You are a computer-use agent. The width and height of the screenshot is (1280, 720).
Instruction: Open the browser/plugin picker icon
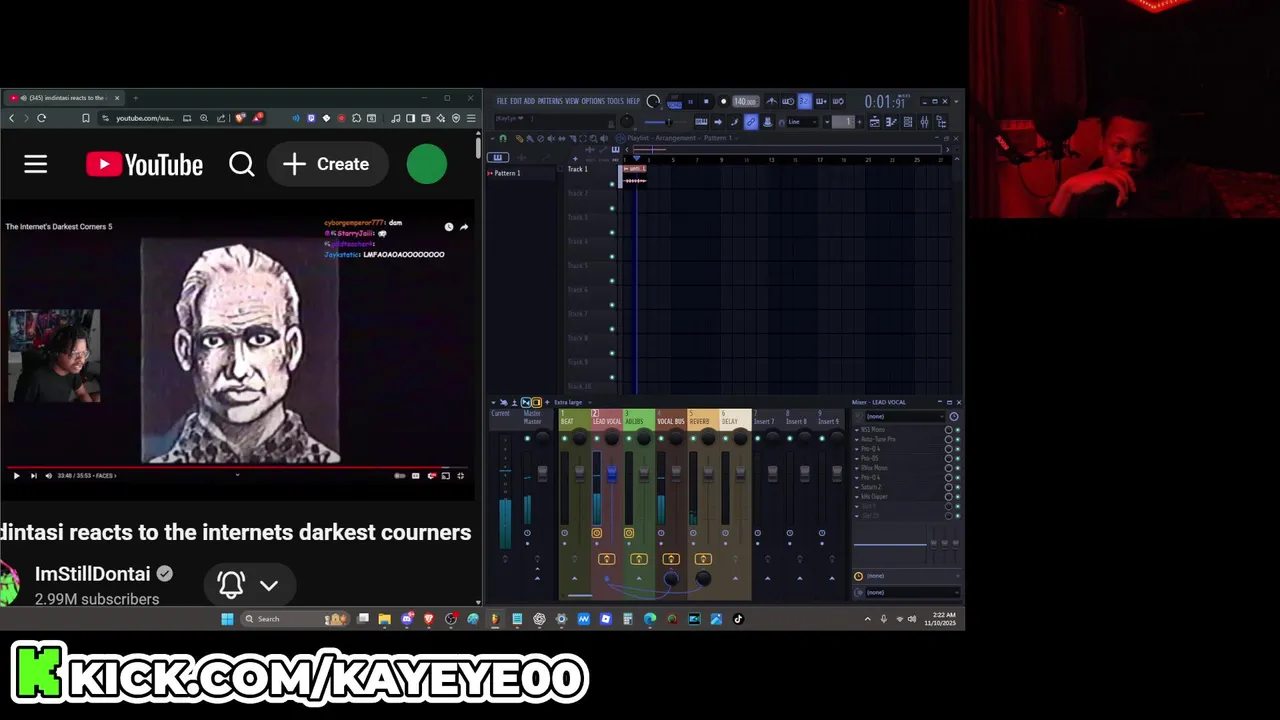[941, 122]
